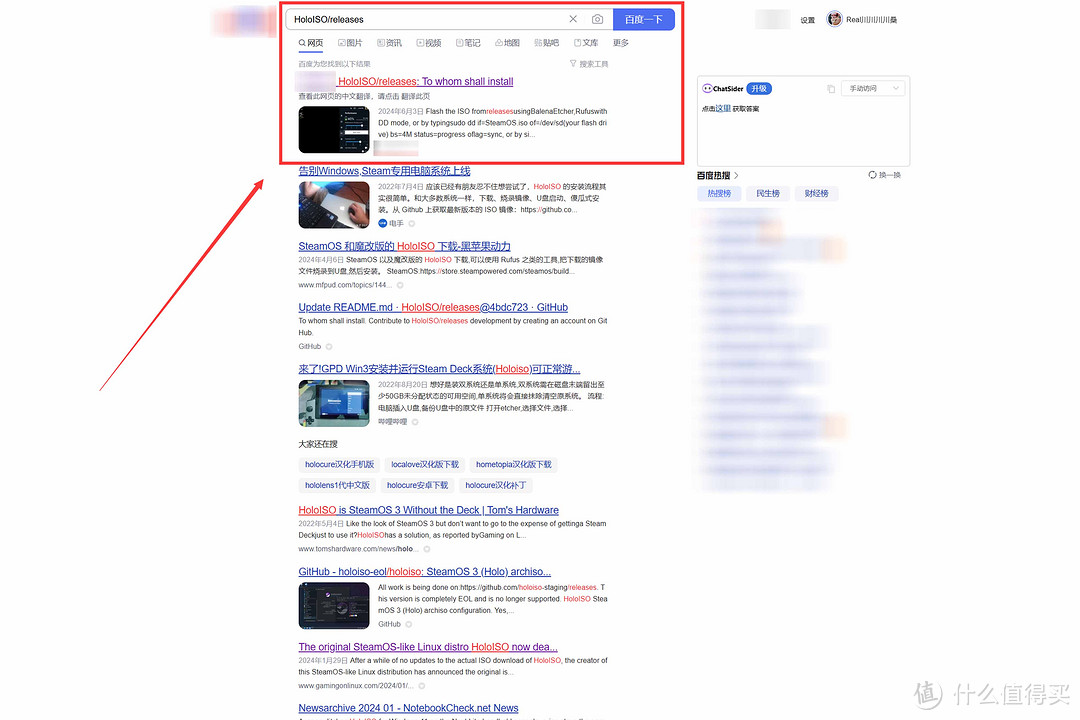Switch to the 图片 search tab

click(350, 43)
